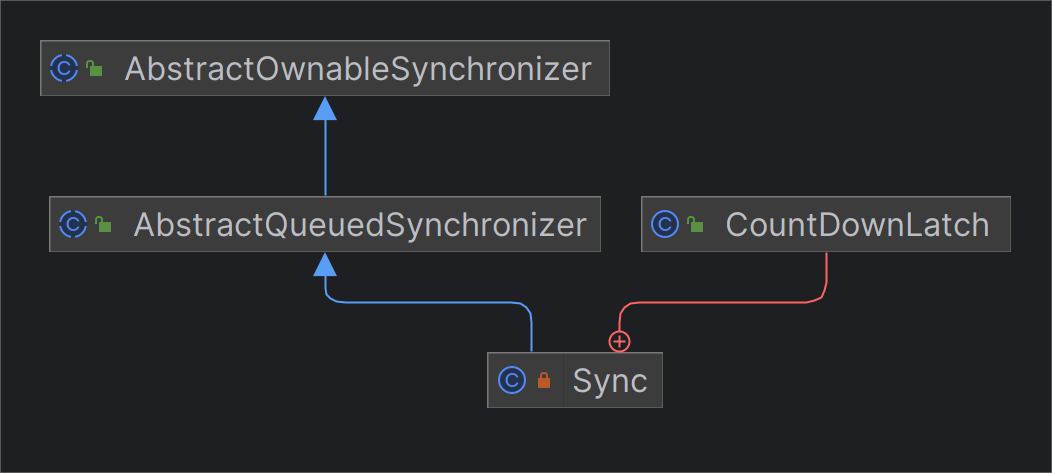Click AbstractQueuedSynchronizer's green public lock icon
The width and height of the screenshot is (1052, 473).
coord(103,225)
